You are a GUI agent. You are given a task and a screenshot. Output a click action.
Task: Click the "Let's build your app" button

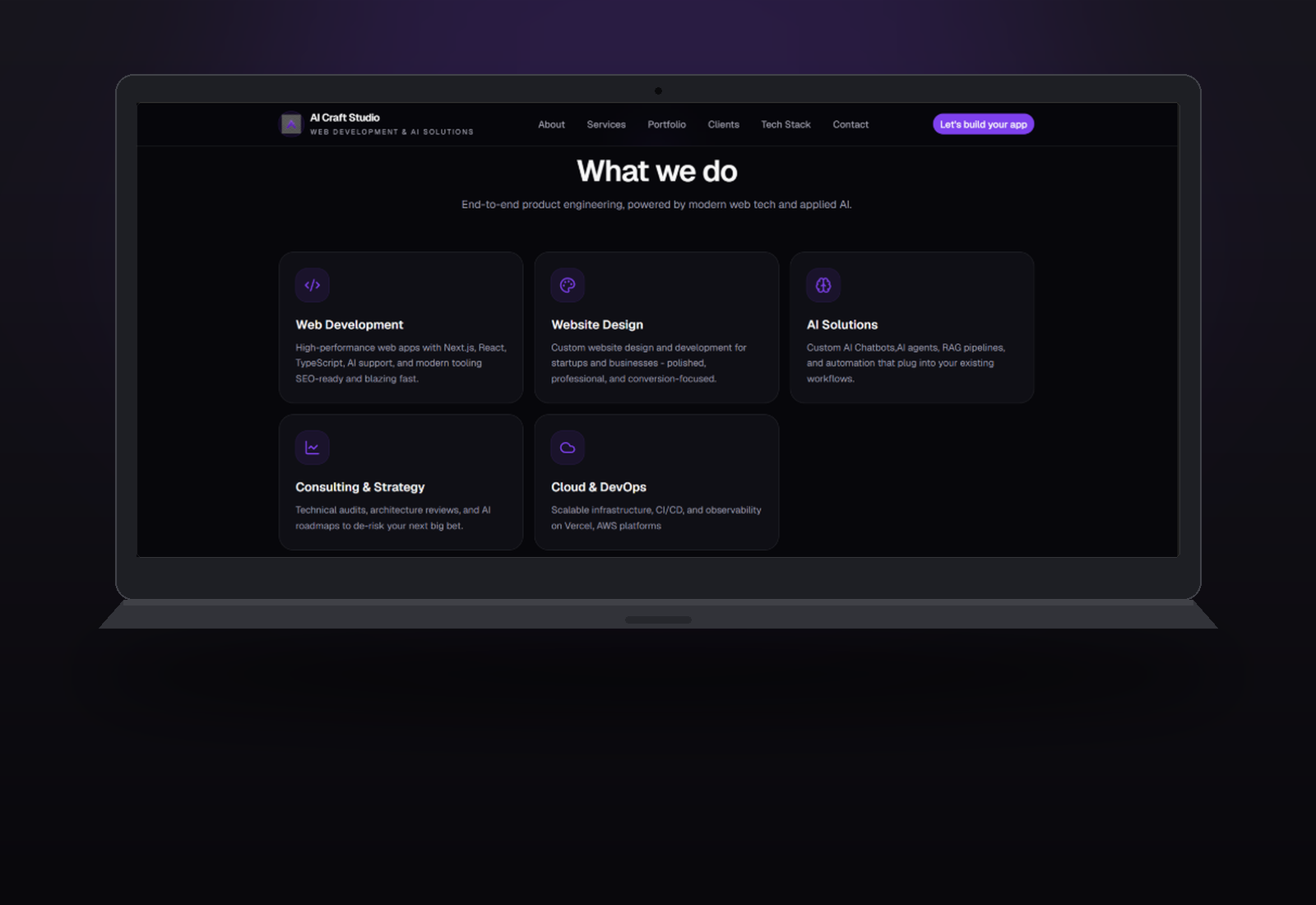[984, 124]
